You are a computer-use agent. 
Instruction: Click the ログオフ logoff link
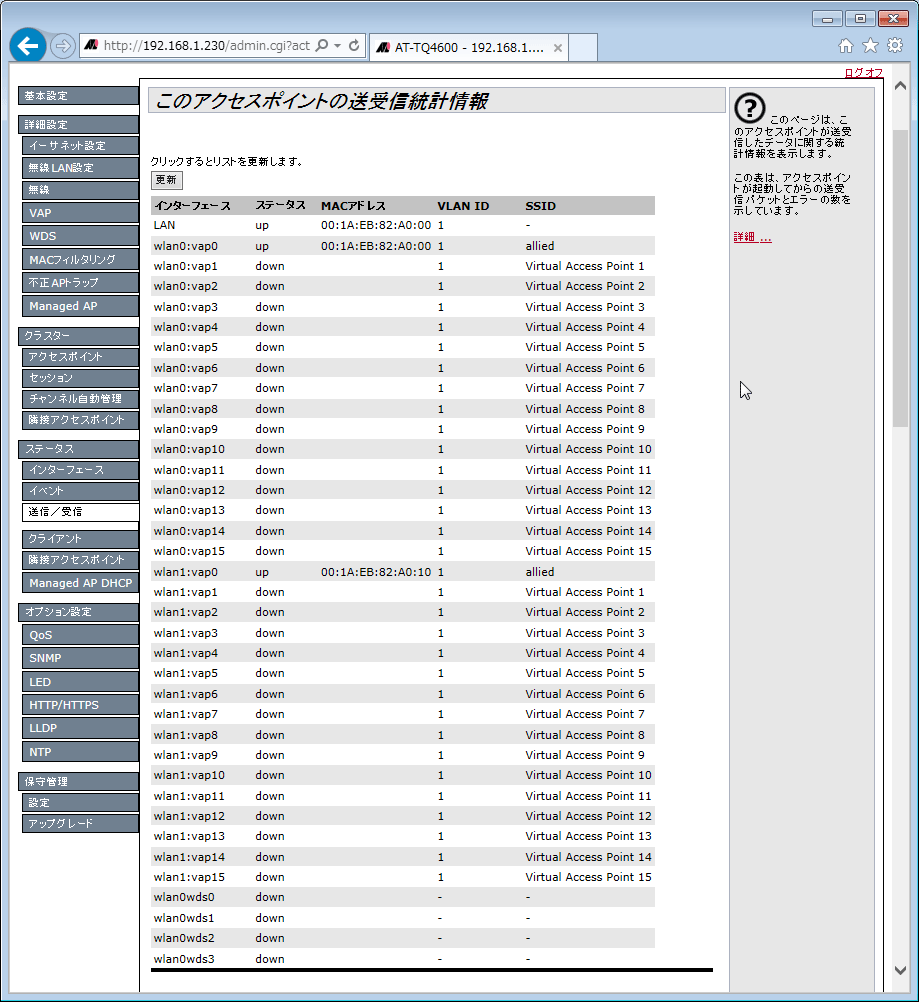[863, 73]
